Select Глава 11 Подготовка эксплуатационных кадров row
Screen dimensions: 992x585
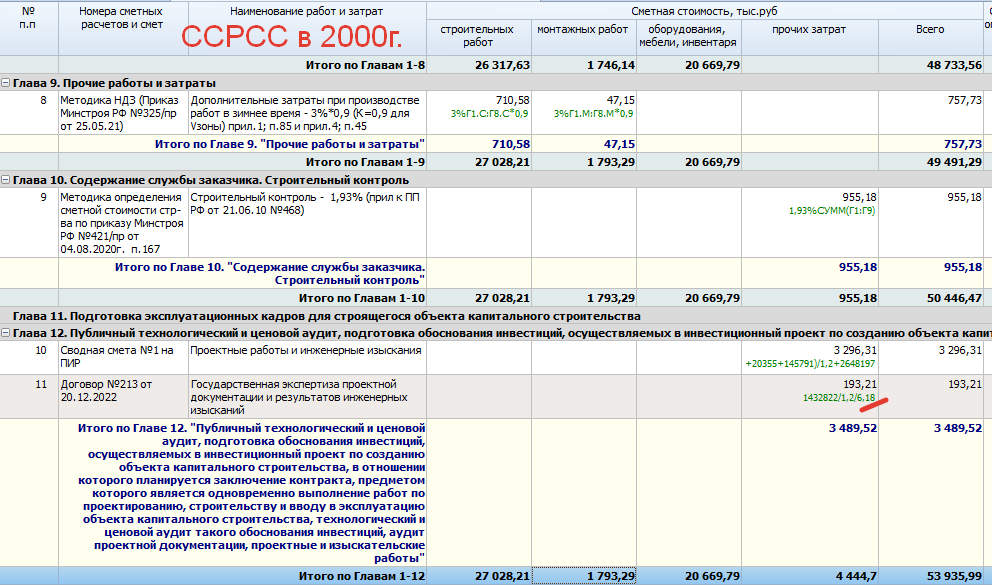[496, 316]
